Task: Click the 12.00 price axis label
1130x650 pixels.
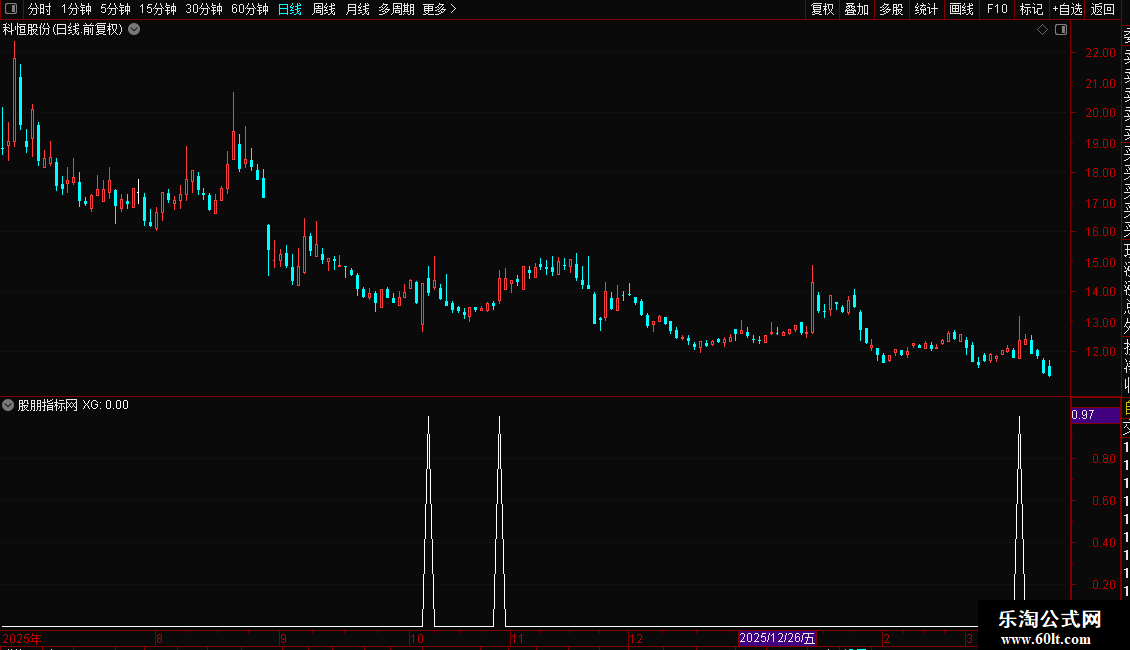Action: point(1100,352)
